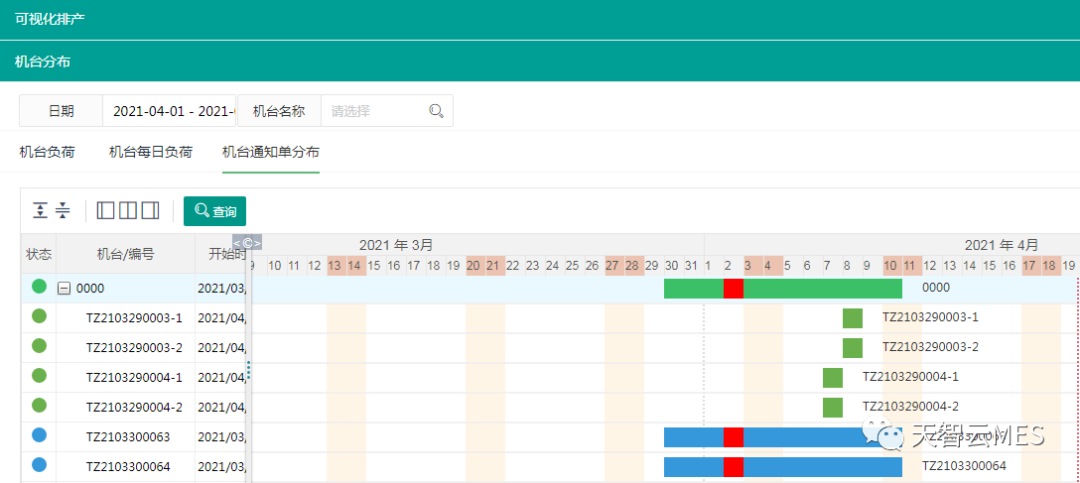Image resolution: width=1080 pixels, height=483 pixels.
Task: Click Gantt label TZ2103290004-1 beside bar
Action: [x=911, y=377]
